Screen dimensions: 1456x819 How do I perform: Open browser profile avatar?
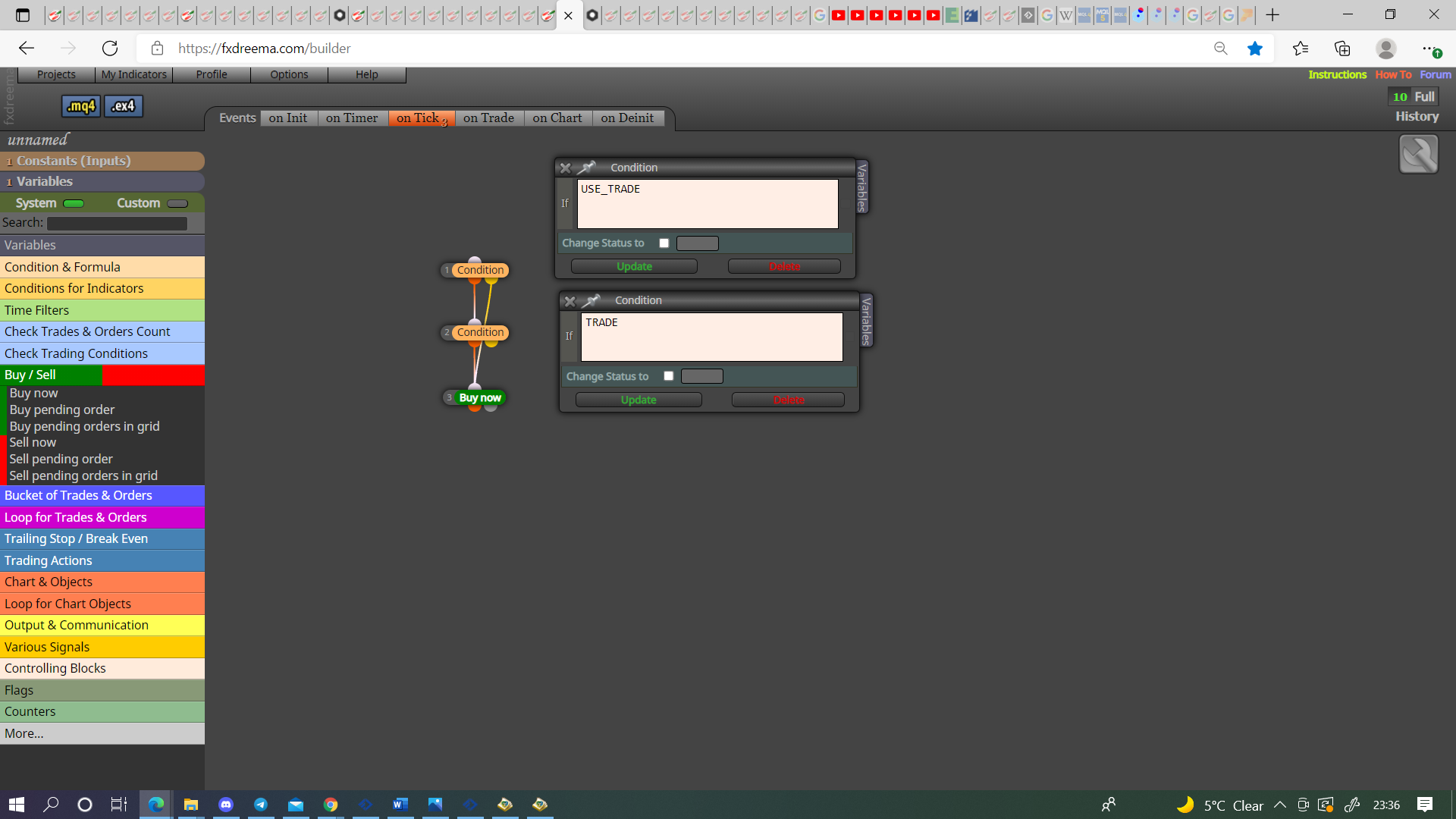tap(1386, 49)
